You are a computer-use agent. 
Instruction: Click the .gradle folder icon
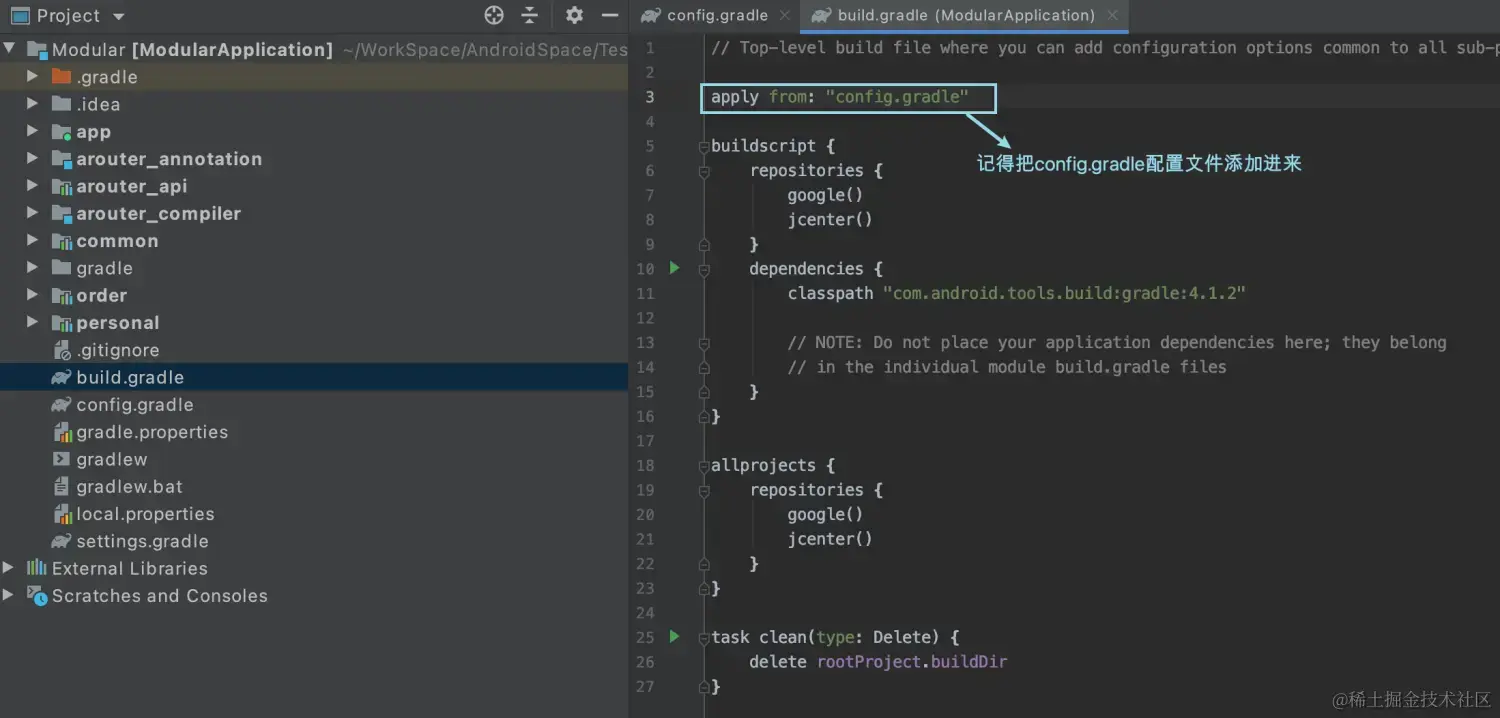point(61,76)
